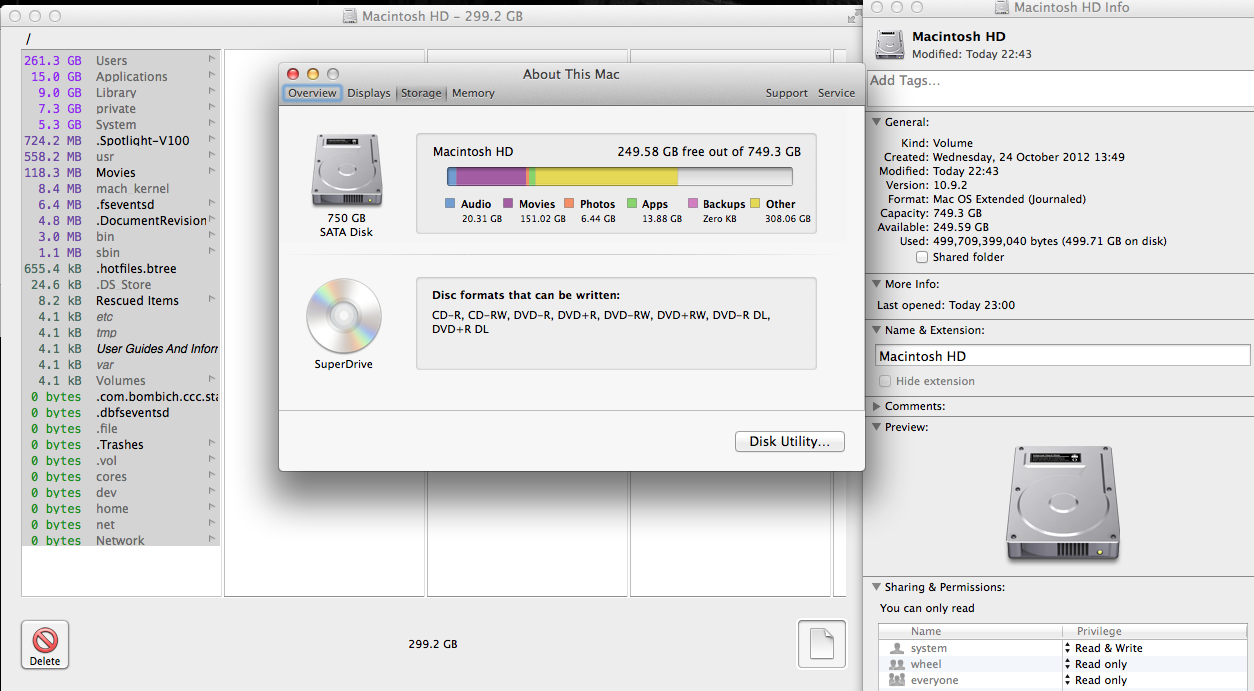
Task: Collapse the Preview section
Action: click(x=876, y=427)
